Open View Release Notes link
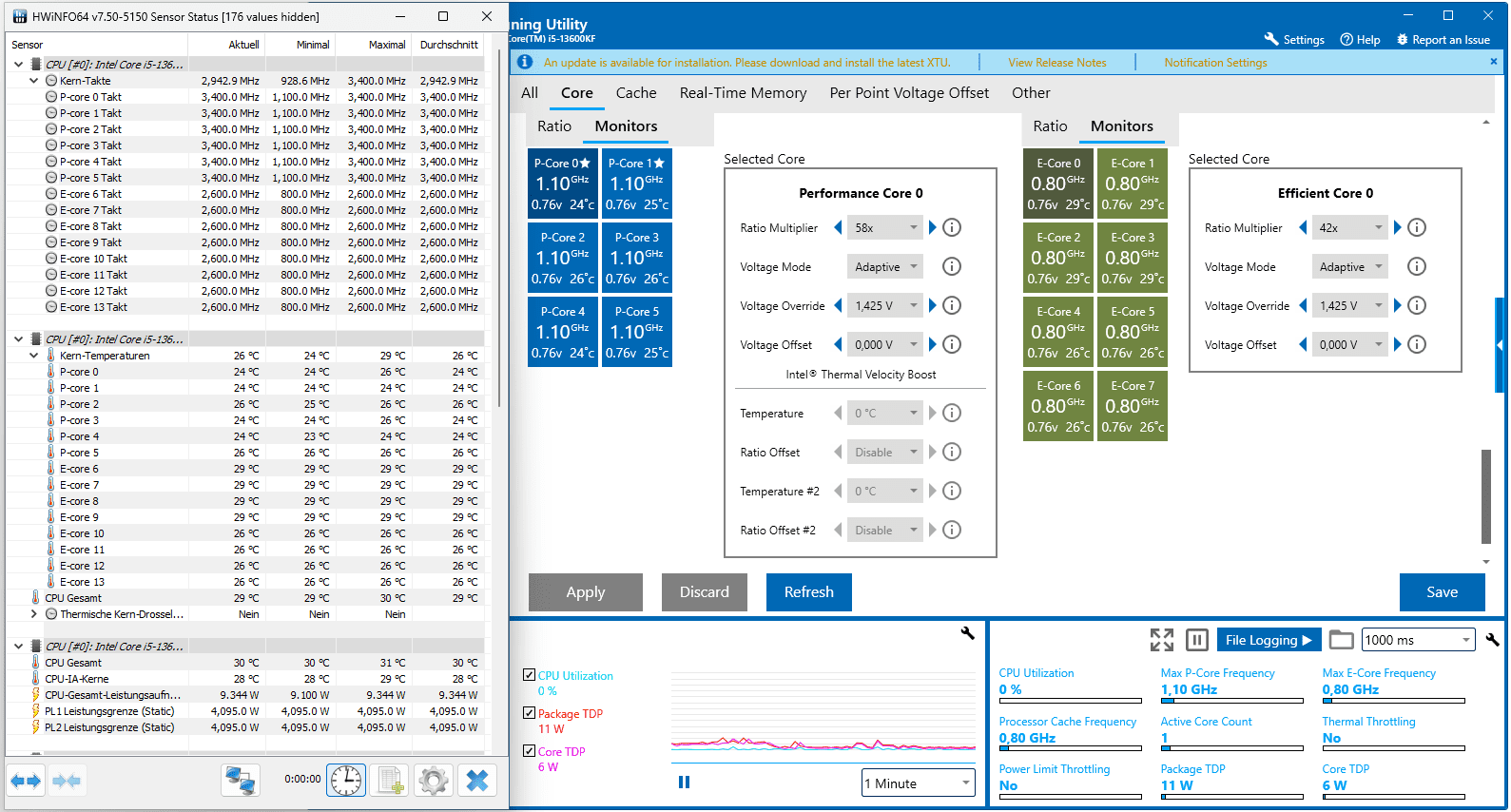The image size is (1511, 812). pos(1057,62)
